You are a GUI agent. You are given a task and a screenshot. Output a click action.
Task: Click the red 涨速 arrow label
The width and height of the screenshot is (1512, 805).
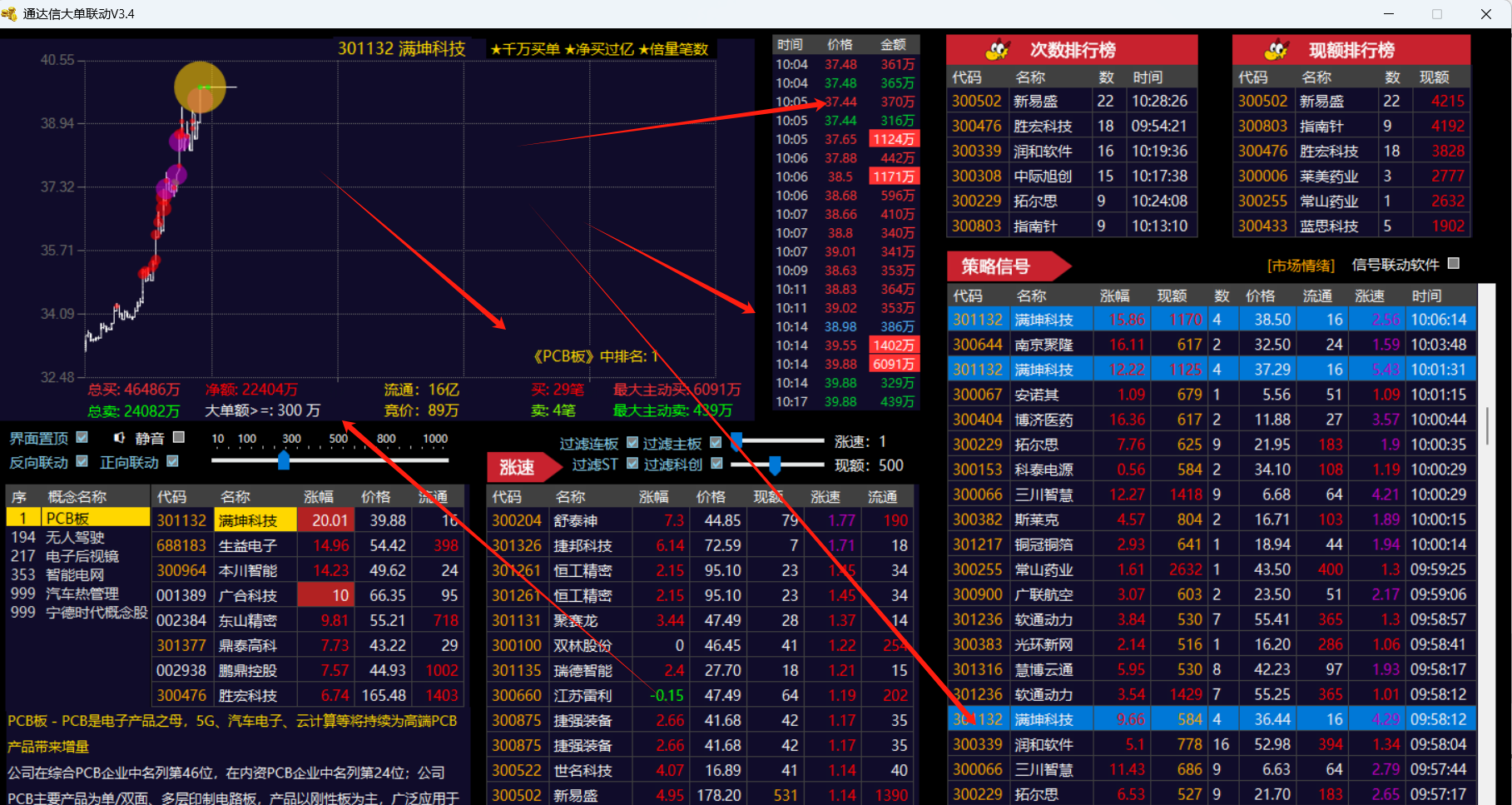[521, 467]
